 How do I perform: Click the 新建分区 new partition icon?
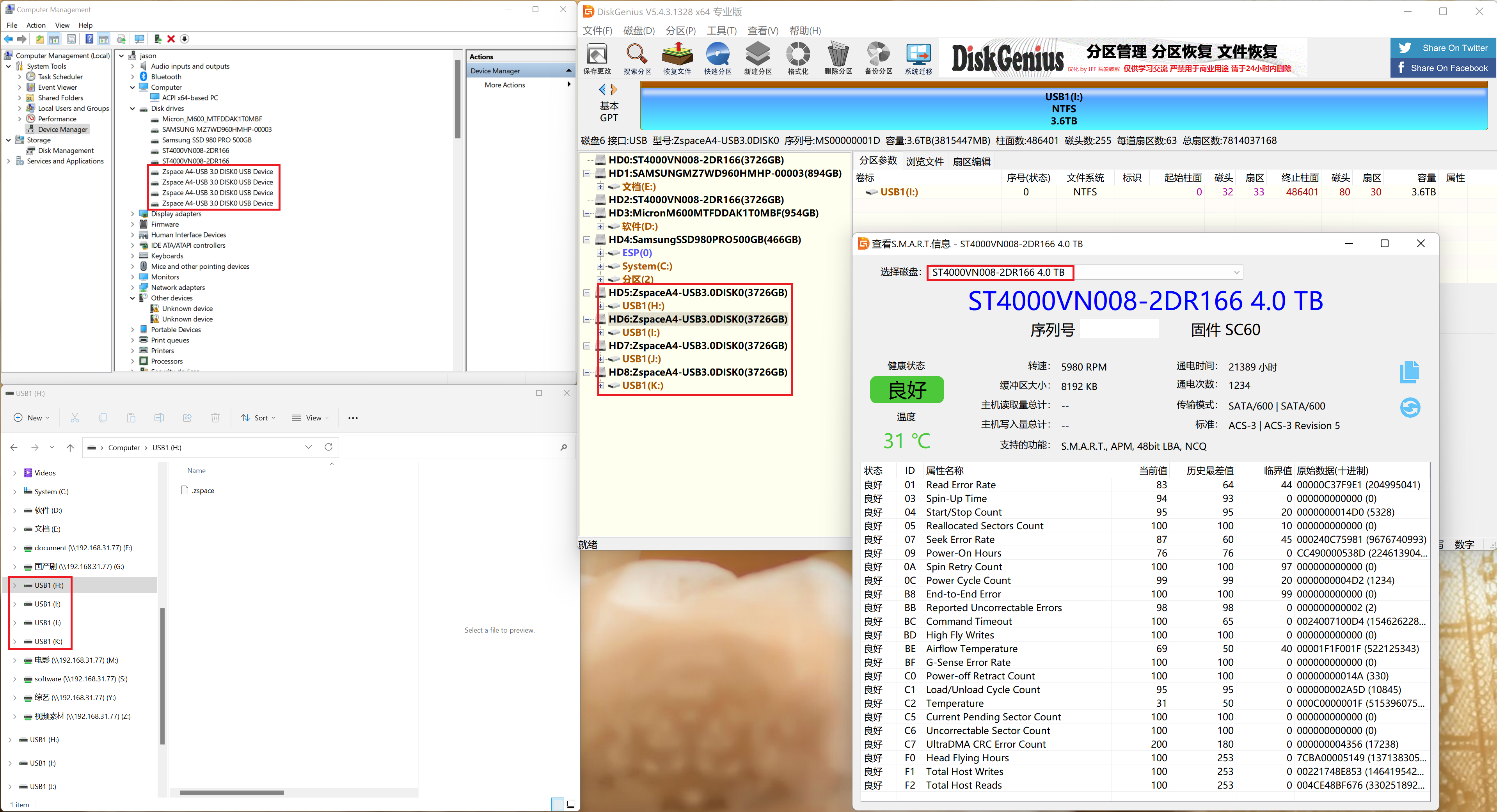[758, 59]
